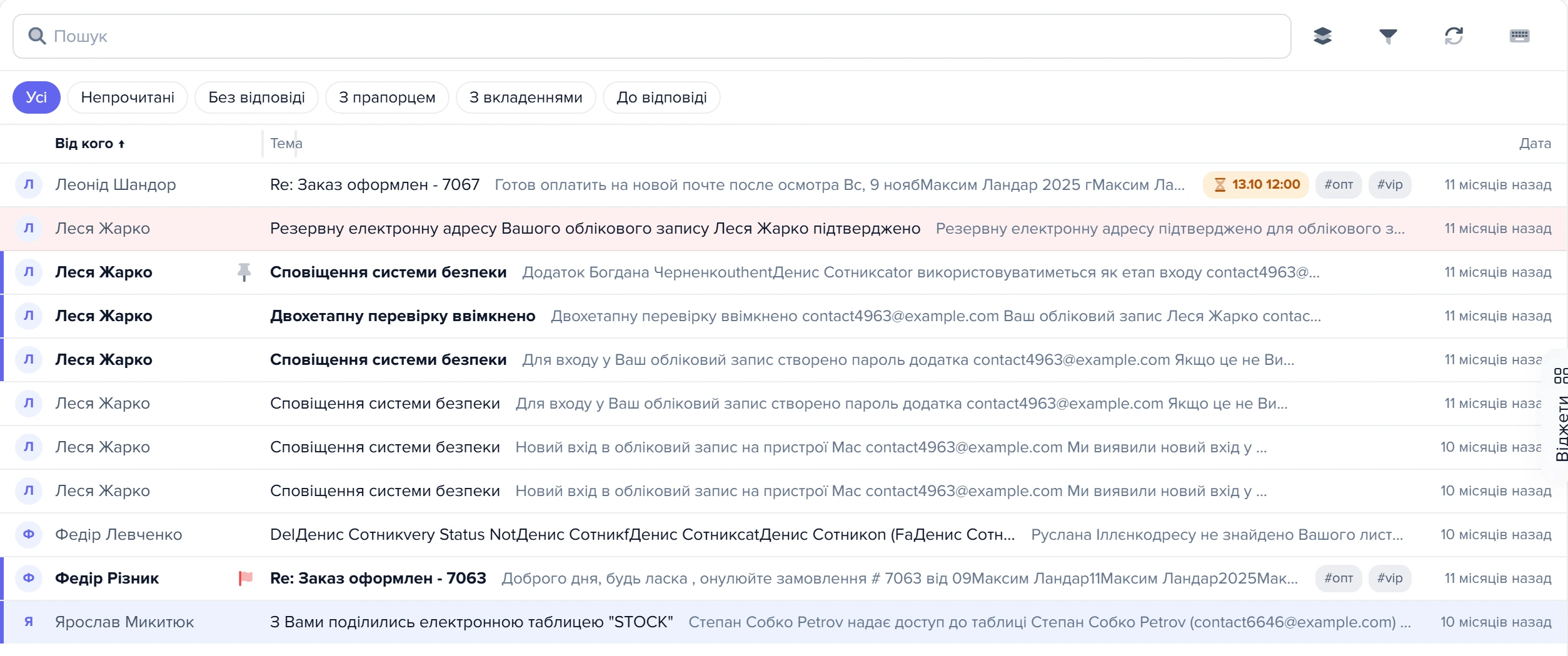1568x656 pixels.
Task: Open the Резервну електронну адресу підтверджено email
Action: (x=784, y=229)
